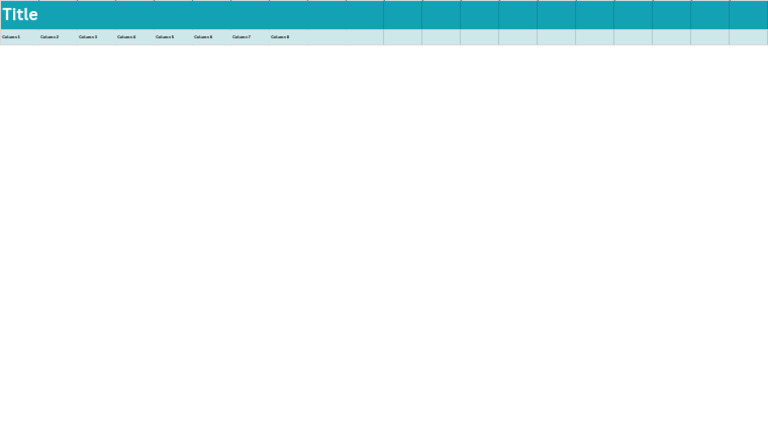Select the Column 5 header cell
Image resolution: width=768 pixels, height=431 pixels.
pos(173,37)
